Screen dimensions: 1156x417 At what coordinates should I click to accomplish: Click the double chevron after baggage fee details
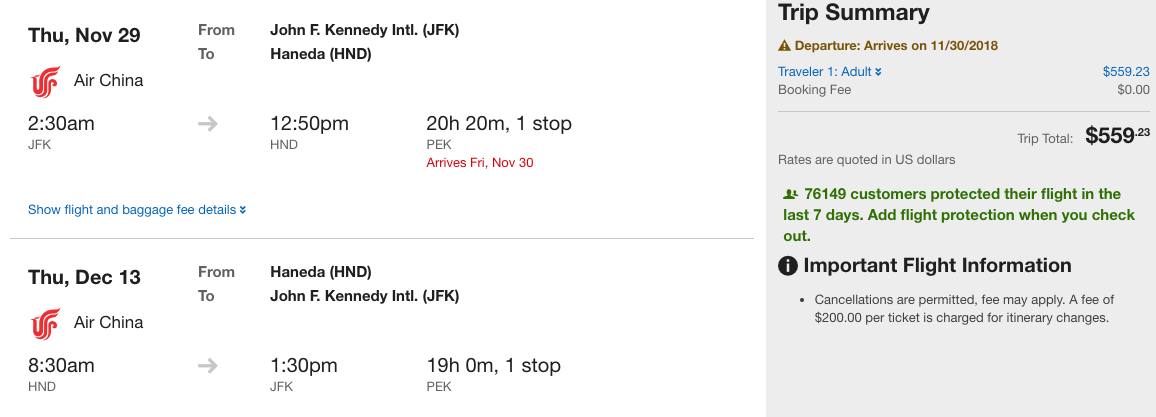[x=243, y=211]
